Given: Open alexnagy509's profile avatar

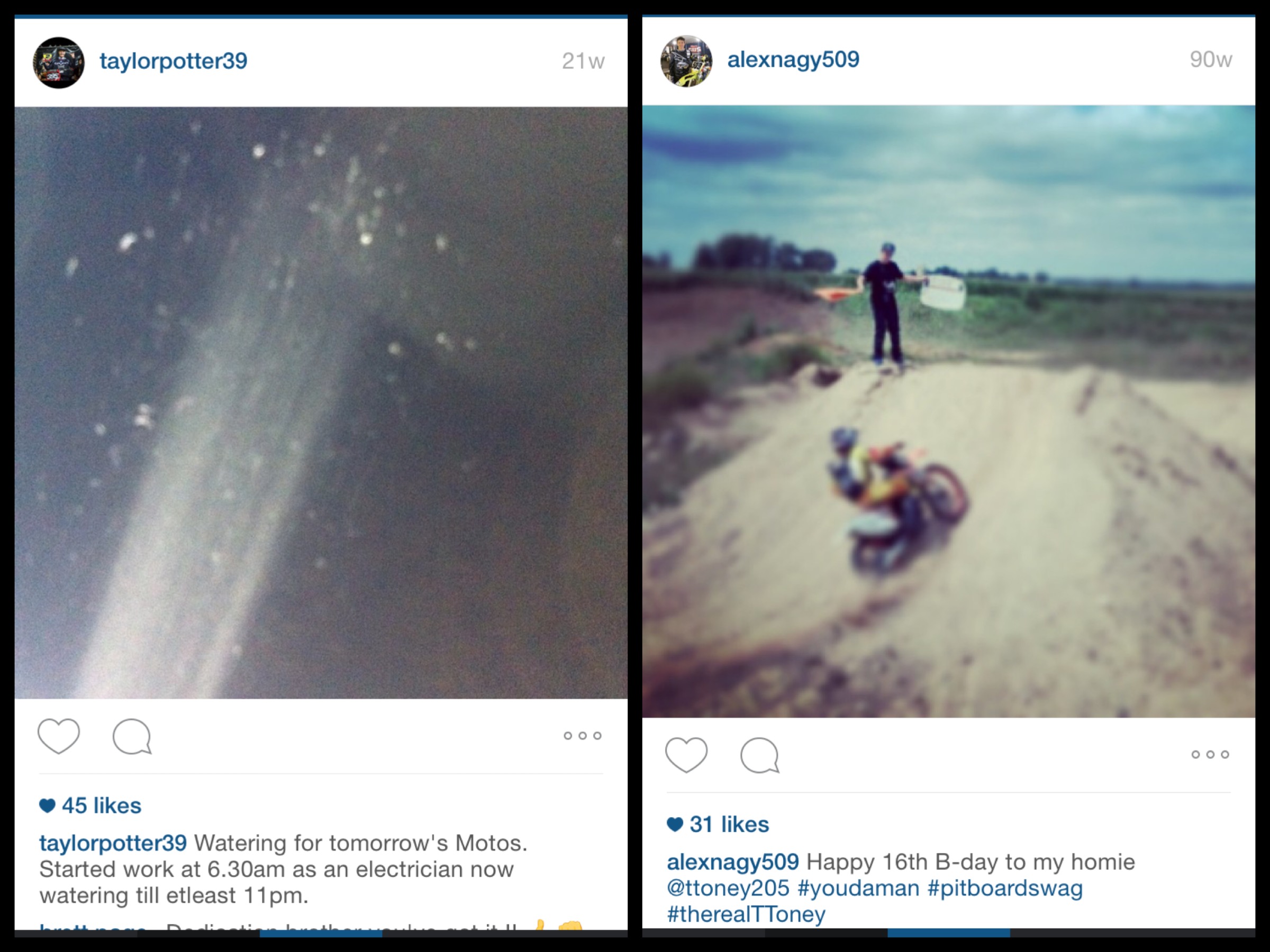Looking at the screenshot, I should (x=686, y=61).
